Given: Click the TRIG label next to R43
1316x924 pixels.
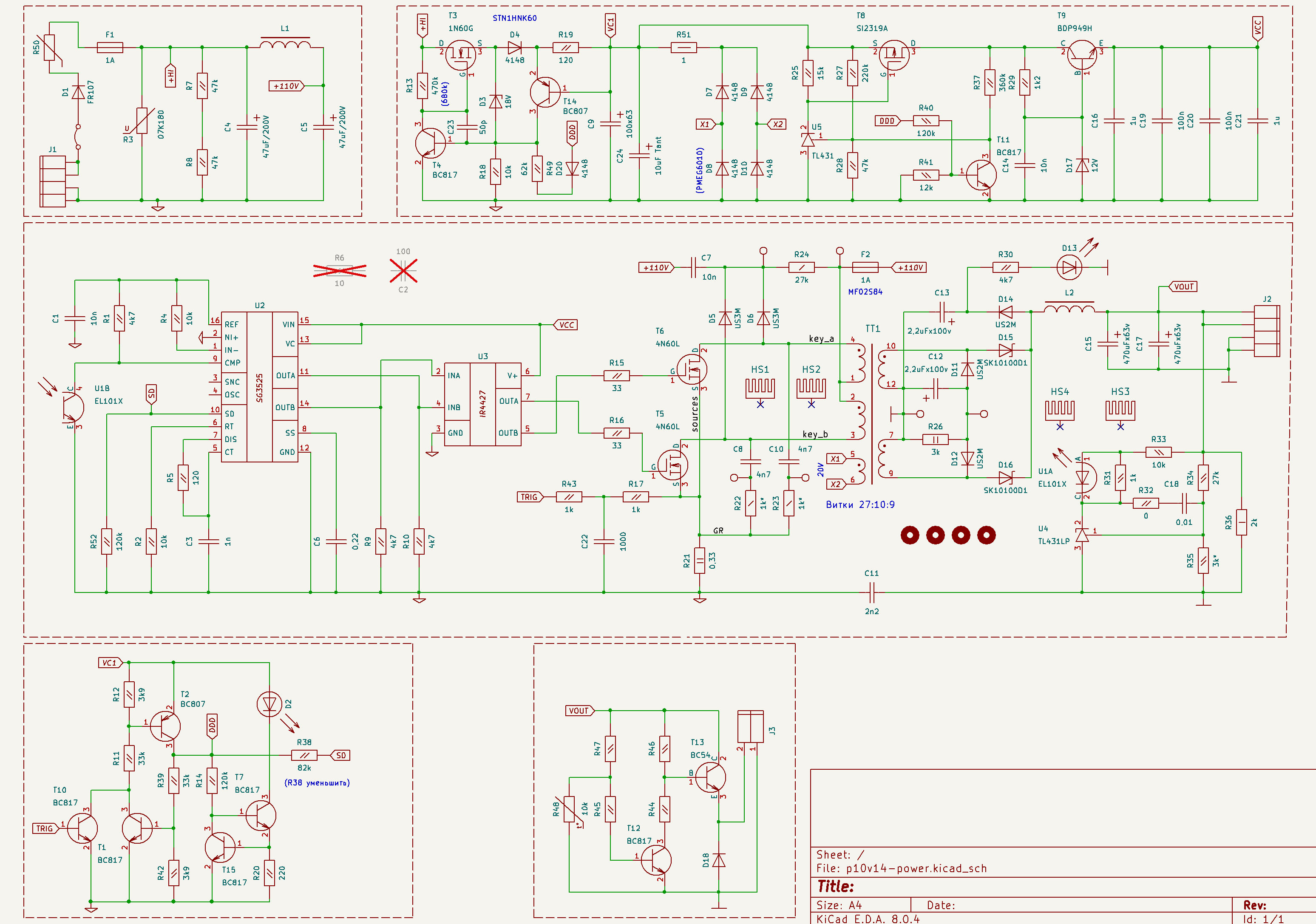Looking at the screenshot, I should (x=530, y=496).
